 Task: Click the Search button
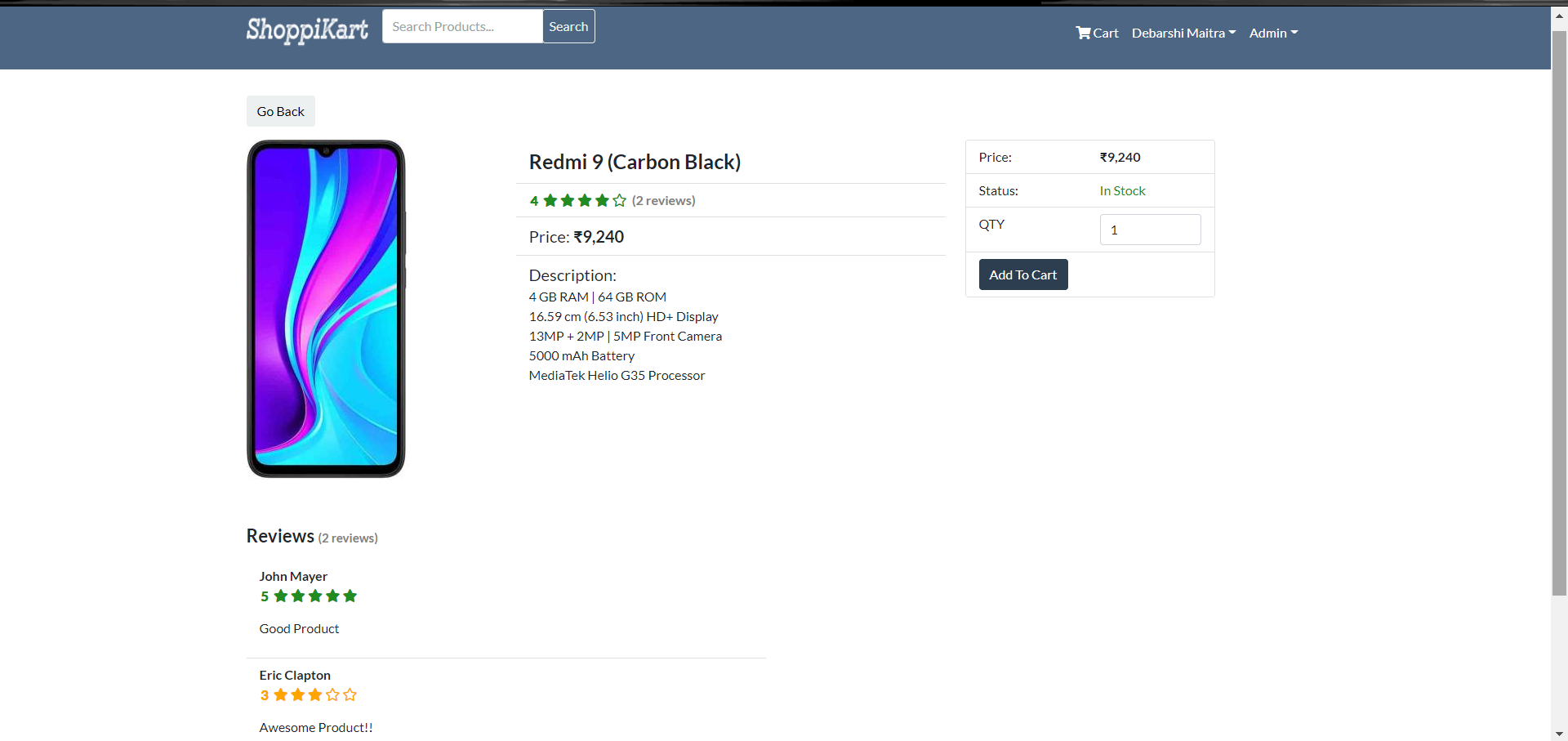568,26
